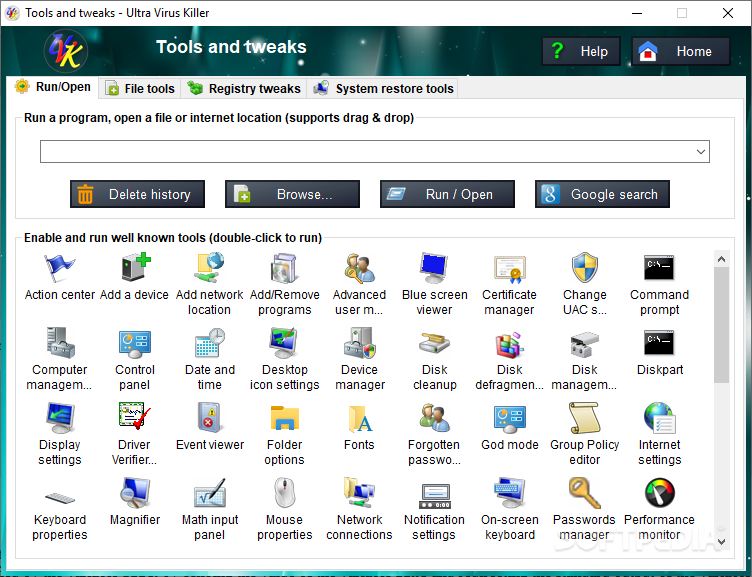Open the Help button
The height and width of the screenshot is (577, 752).
[581, 51]
